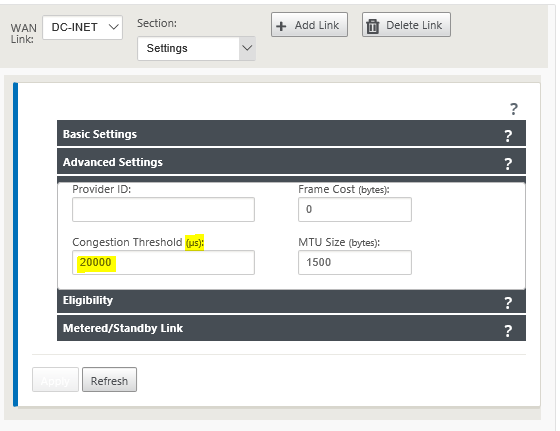Expand the Metered/Standby Link section
The width and height of the screenshot is (560, 431).
click(x=291, y=328)
